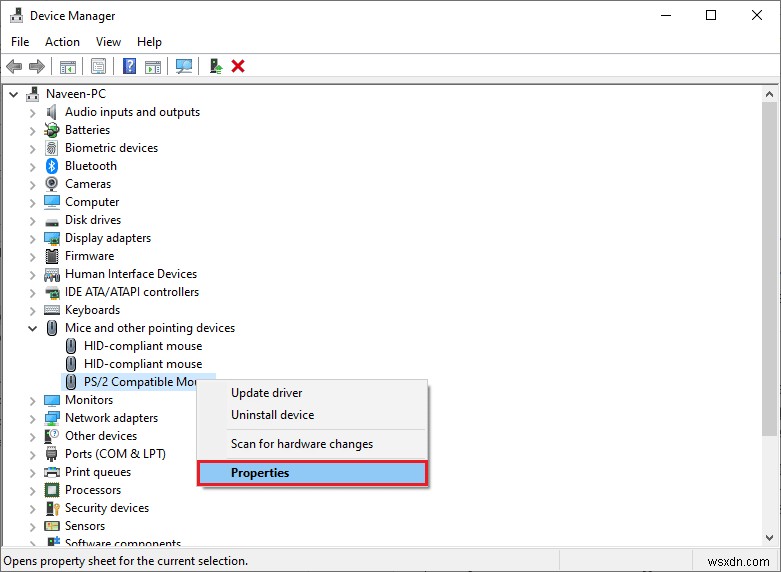Screen dimensions: 781x572
Task: Click scrollbar down arrow
Action: [x=769, y=538]
